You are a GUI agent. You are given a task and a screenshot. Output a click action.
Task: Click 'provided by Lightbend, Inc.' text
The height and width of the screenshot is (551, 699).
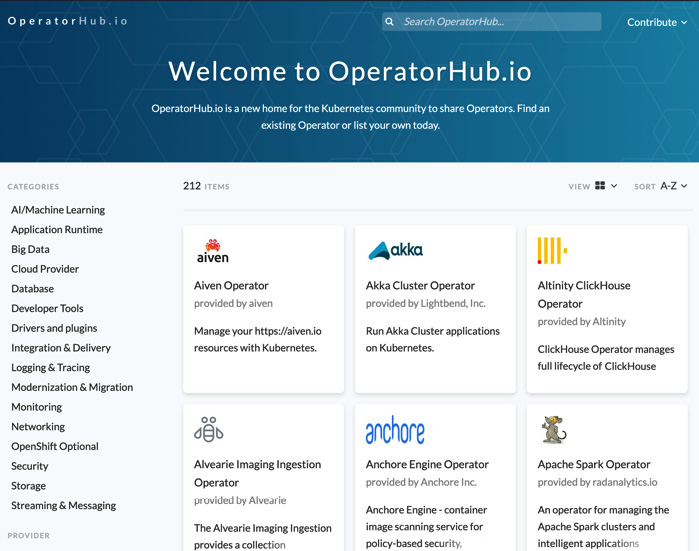point(426,304)
